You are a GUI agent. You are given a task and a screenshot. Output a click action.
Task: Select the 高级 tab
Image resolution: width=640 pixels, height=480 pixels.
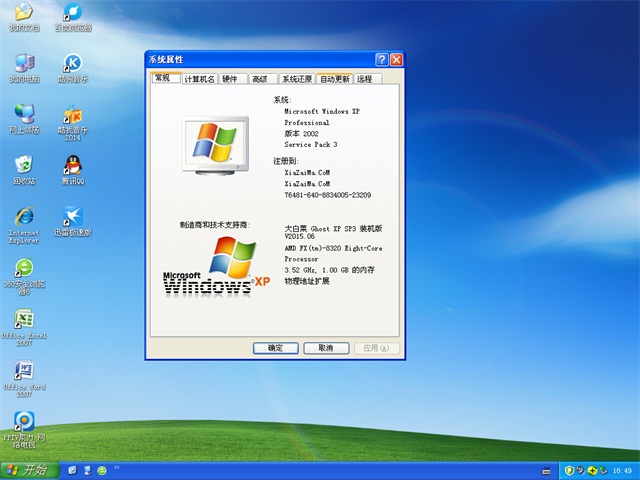(260, 79)
